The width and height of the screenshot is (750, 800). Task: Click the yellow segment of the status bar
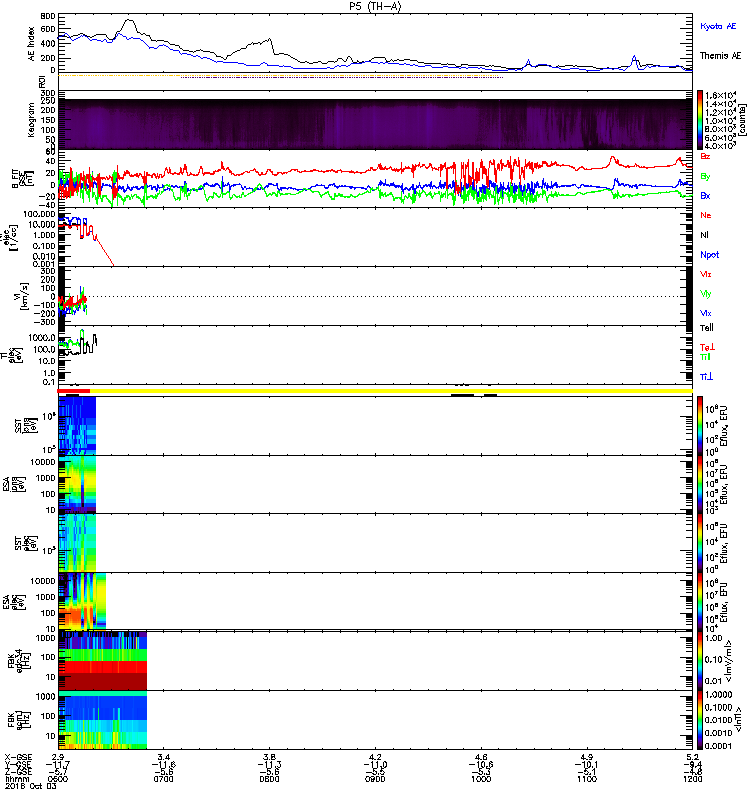[x=391, y=391]
